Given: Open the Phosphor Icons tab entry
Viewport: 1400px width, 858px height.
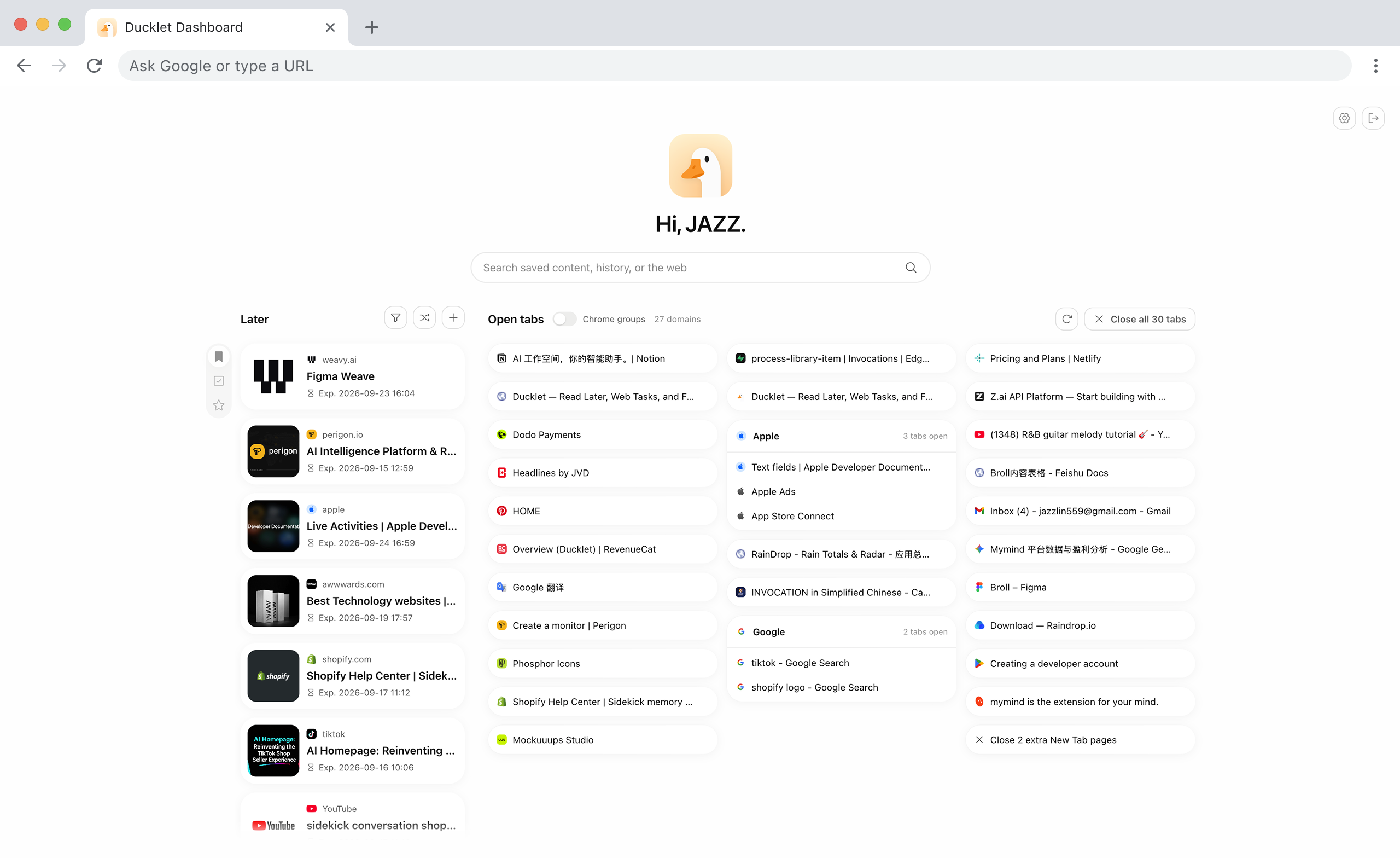Looking at the screenshot, I should click(603, 664).
